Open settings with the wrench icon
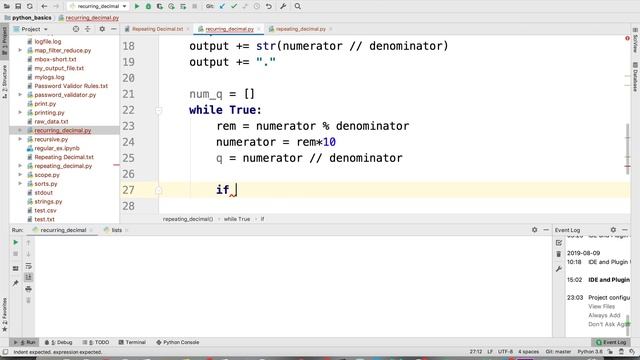640x360 pixels. tap(283, 6)
